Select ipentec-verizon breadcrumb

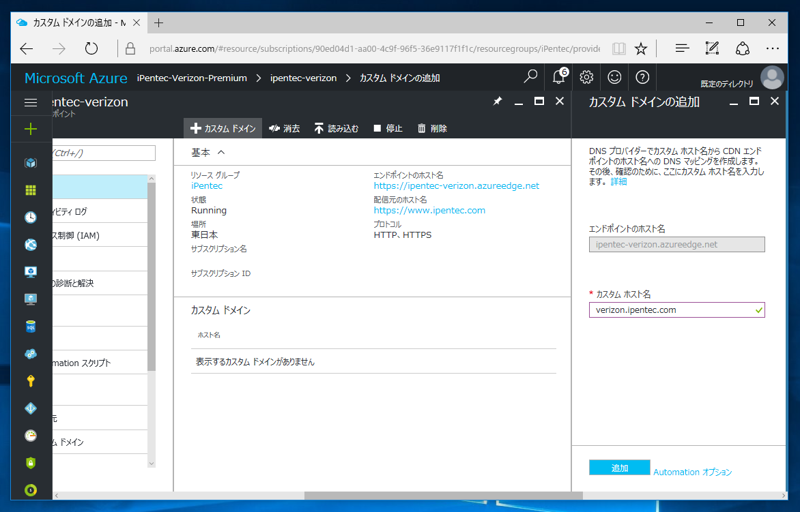tap(303, 78)
